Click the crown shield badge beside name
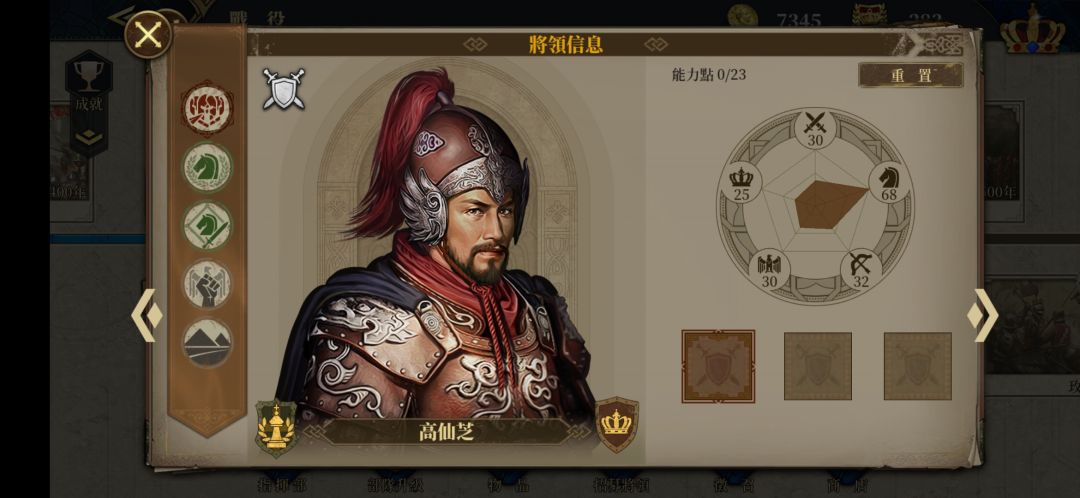 (x=617, y=424)
